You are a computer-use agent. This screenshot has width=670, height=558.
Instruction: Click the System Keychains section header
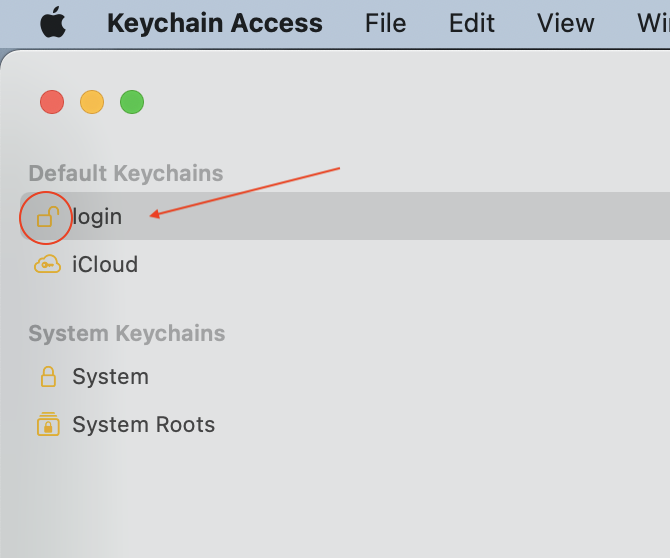pos(126,333)
